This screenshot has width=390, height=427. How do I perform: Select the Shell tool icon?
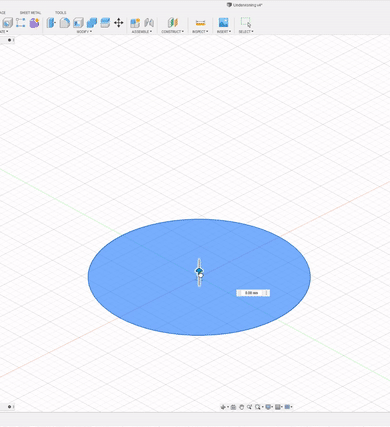pos(78,23)
